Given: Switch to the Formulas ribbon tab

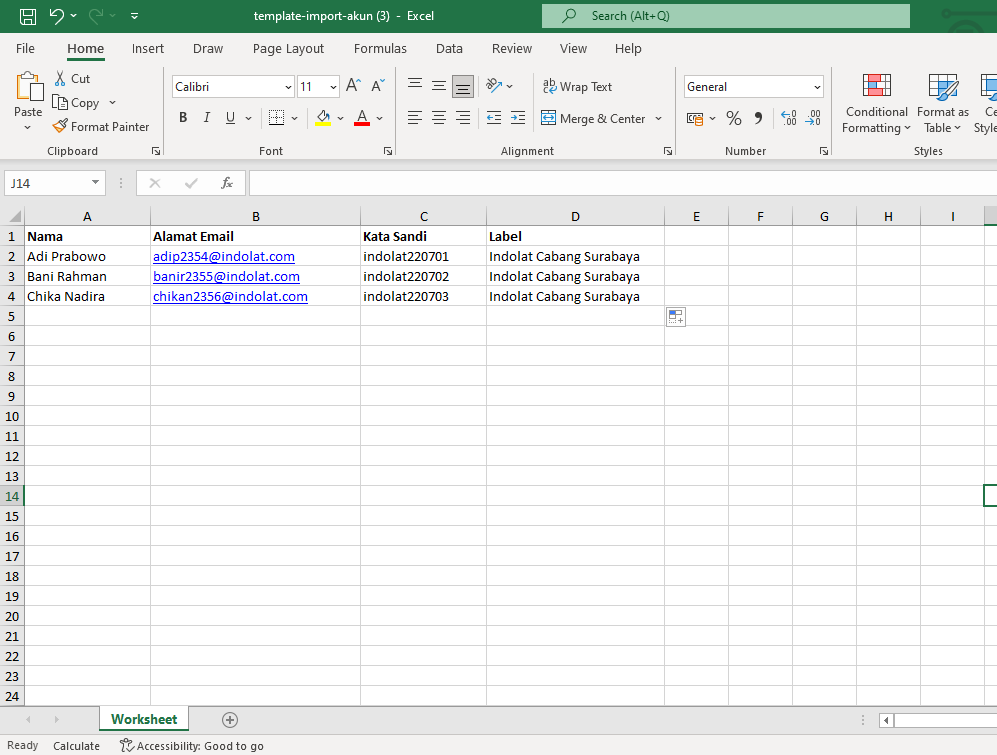Looking at the screenshot, I should point(380,49).
